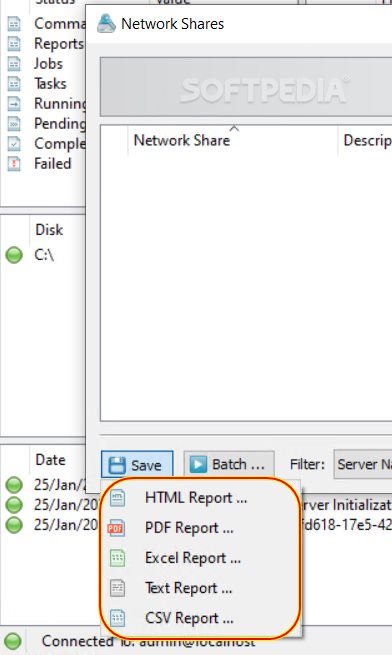Click the Tasks row icon
The image size is (392, 655).
click(x=14, y=84)
